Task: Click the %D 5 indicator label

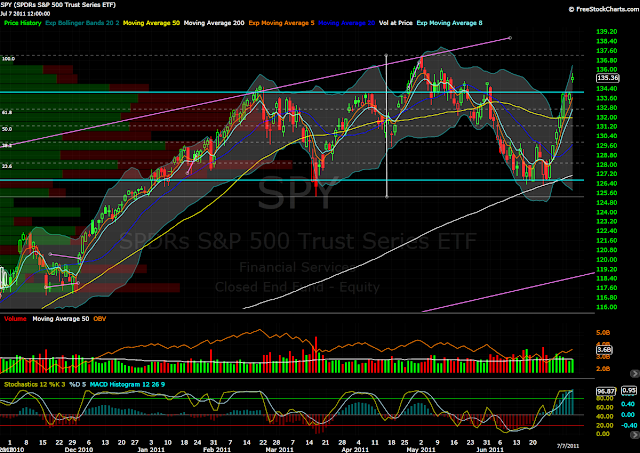Action: click(x=78, y=384)
